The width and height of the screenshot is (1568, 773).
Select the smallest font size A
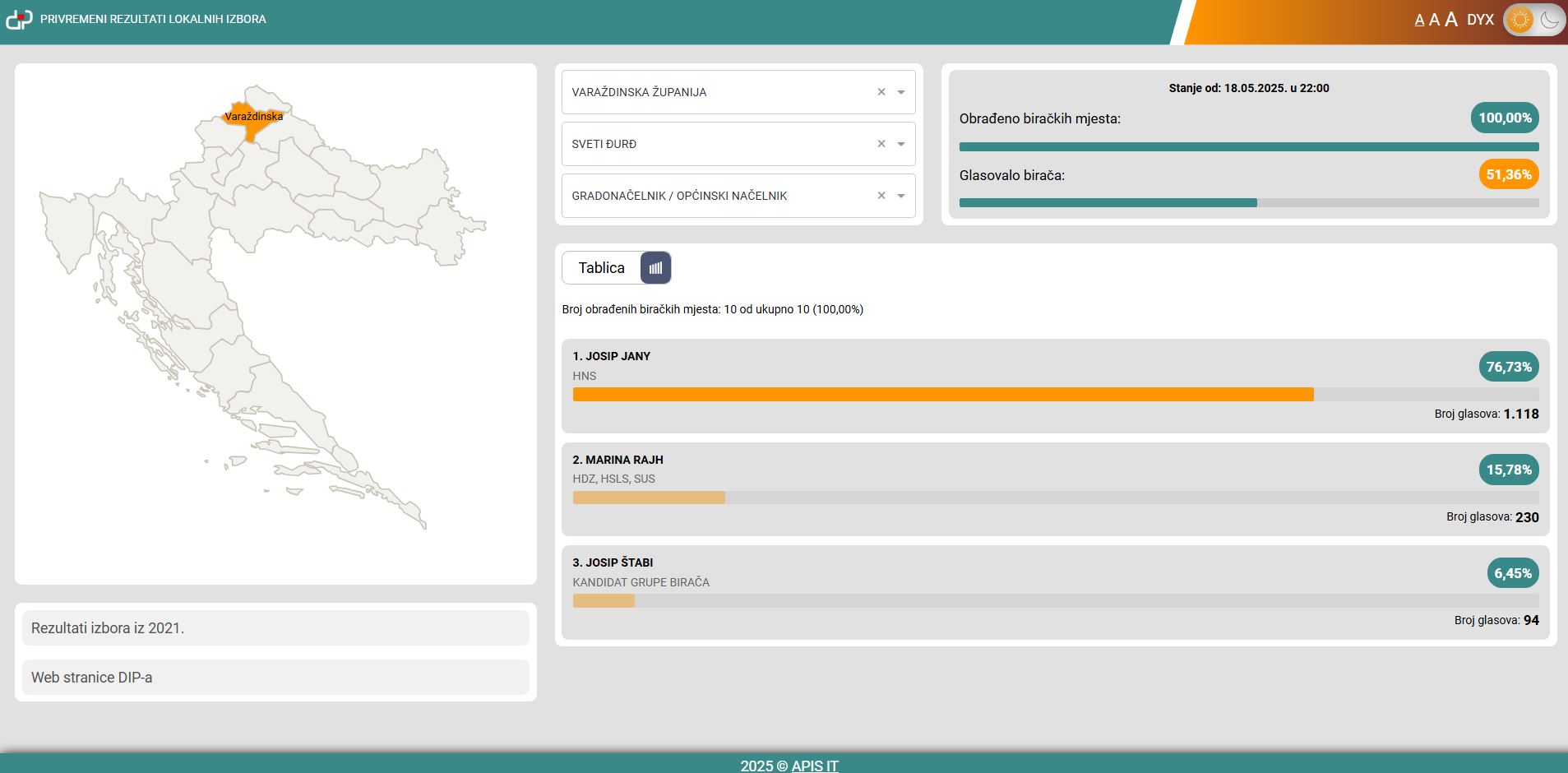tap(1419, 21)
